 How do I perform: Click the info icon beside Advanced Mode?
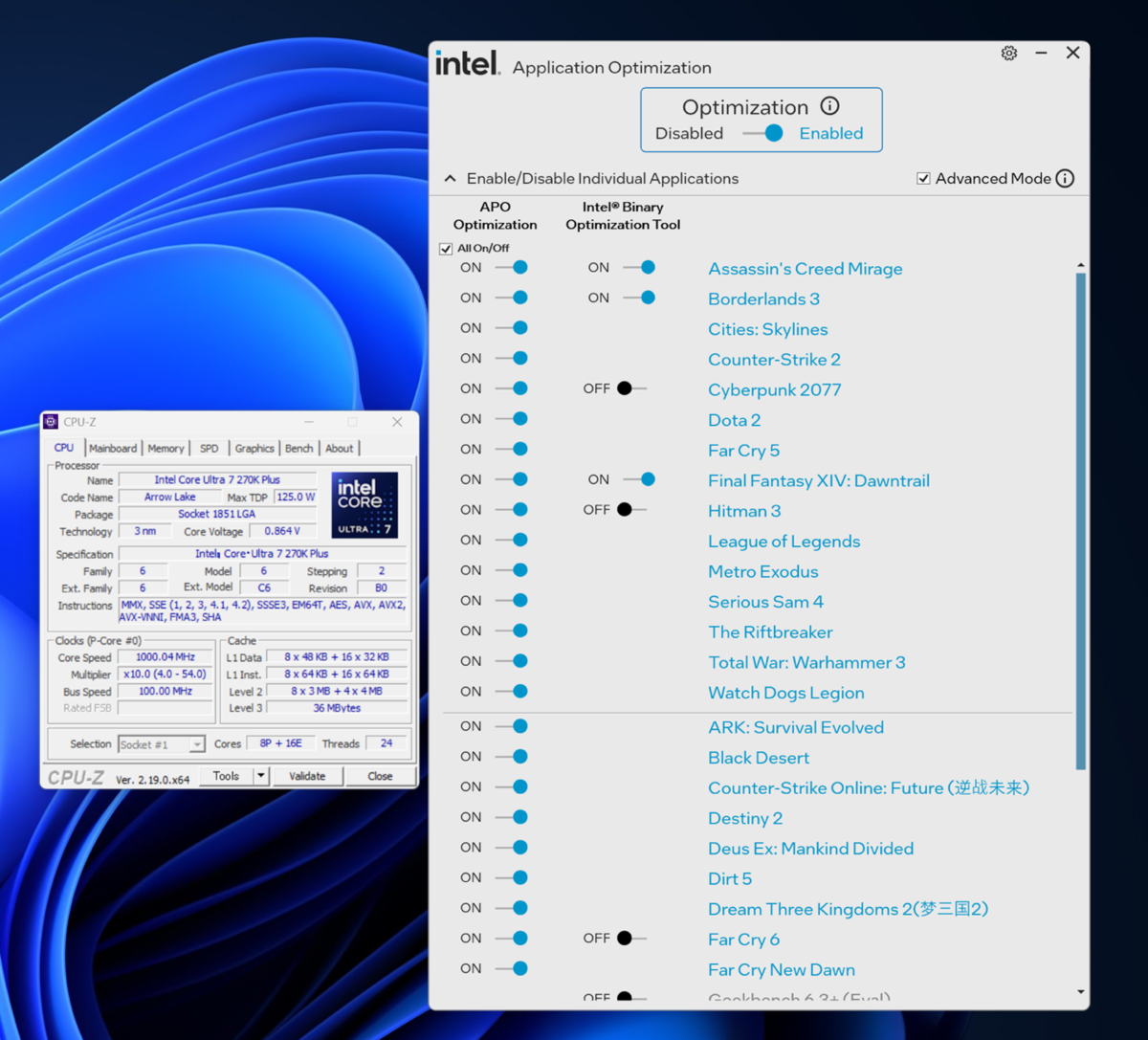[1066, 178]
